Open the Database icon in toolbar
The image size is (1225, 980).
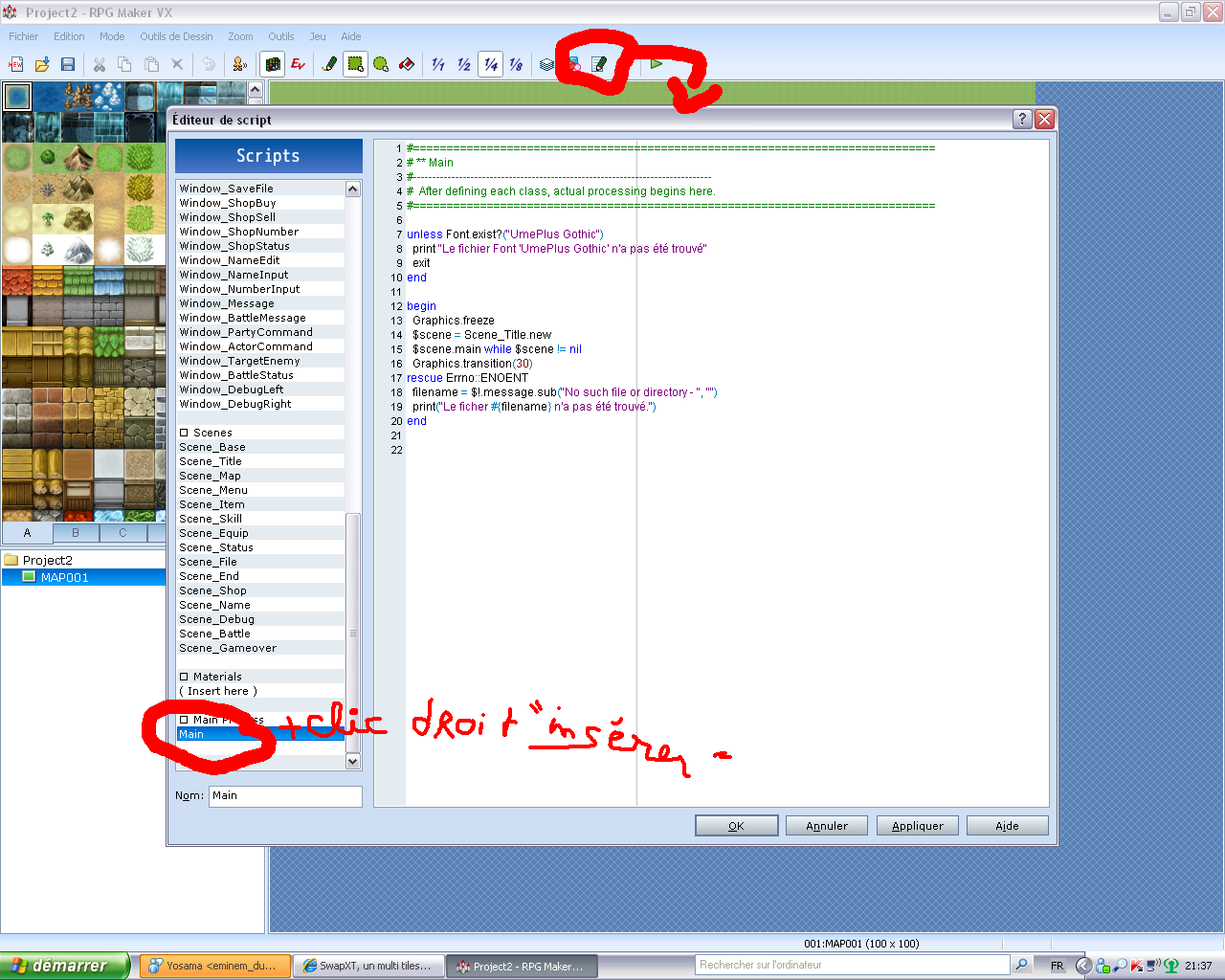click(x=546, y=64)
